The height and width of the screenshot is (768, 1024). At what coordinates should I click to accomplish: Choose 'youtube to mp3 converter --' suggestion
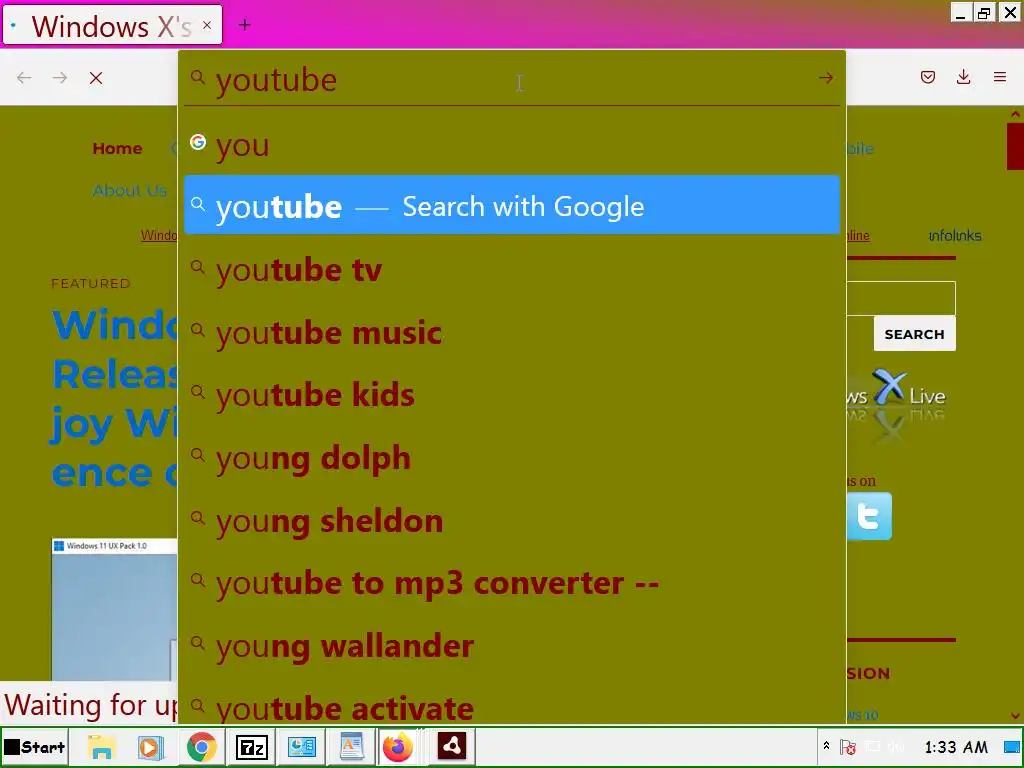coord(512,582)
